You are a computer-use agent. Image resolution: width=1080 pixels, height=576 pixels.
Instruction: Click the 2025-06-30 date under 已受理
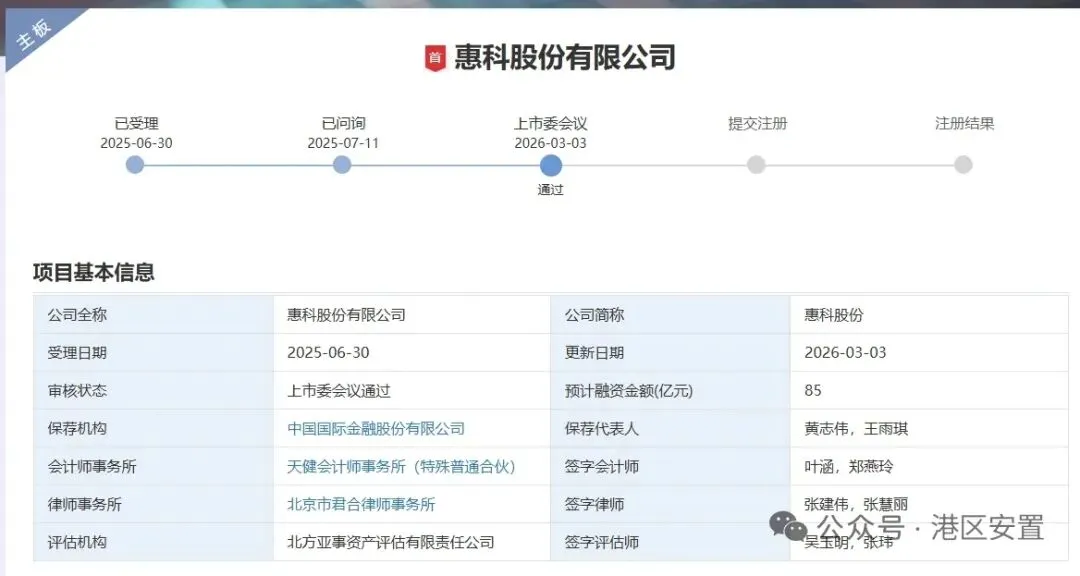coord(136,143)
